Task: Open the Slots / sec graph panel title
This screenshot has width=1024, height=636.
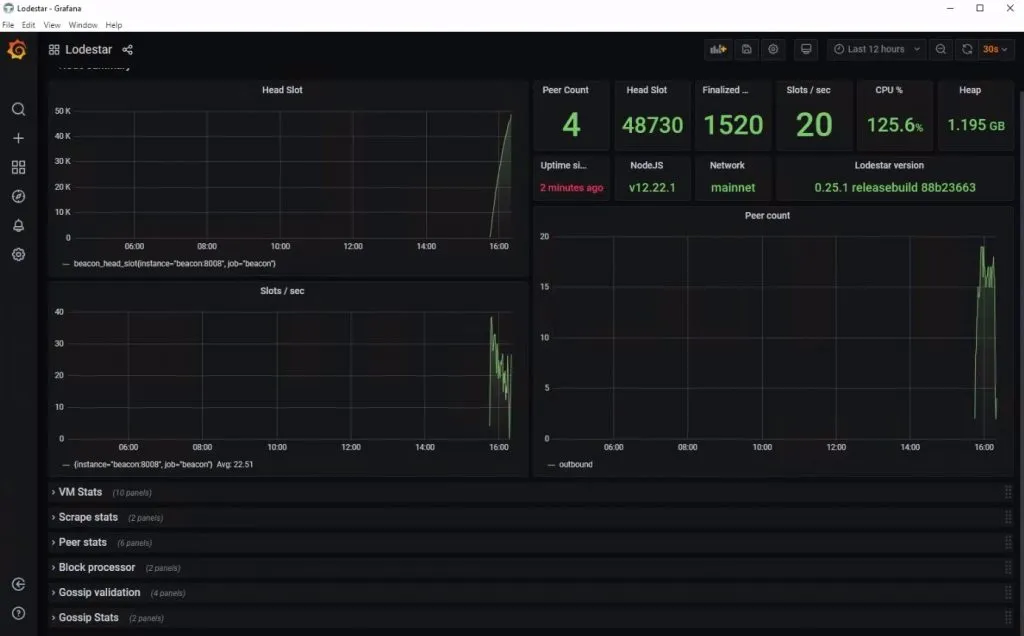Action: click(282, 291)
